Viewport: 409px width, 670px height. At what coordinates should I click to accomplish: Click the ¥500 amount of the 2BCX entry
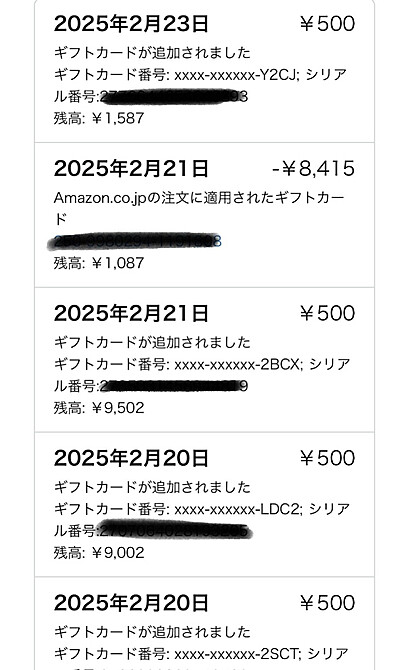click(327, 313)
